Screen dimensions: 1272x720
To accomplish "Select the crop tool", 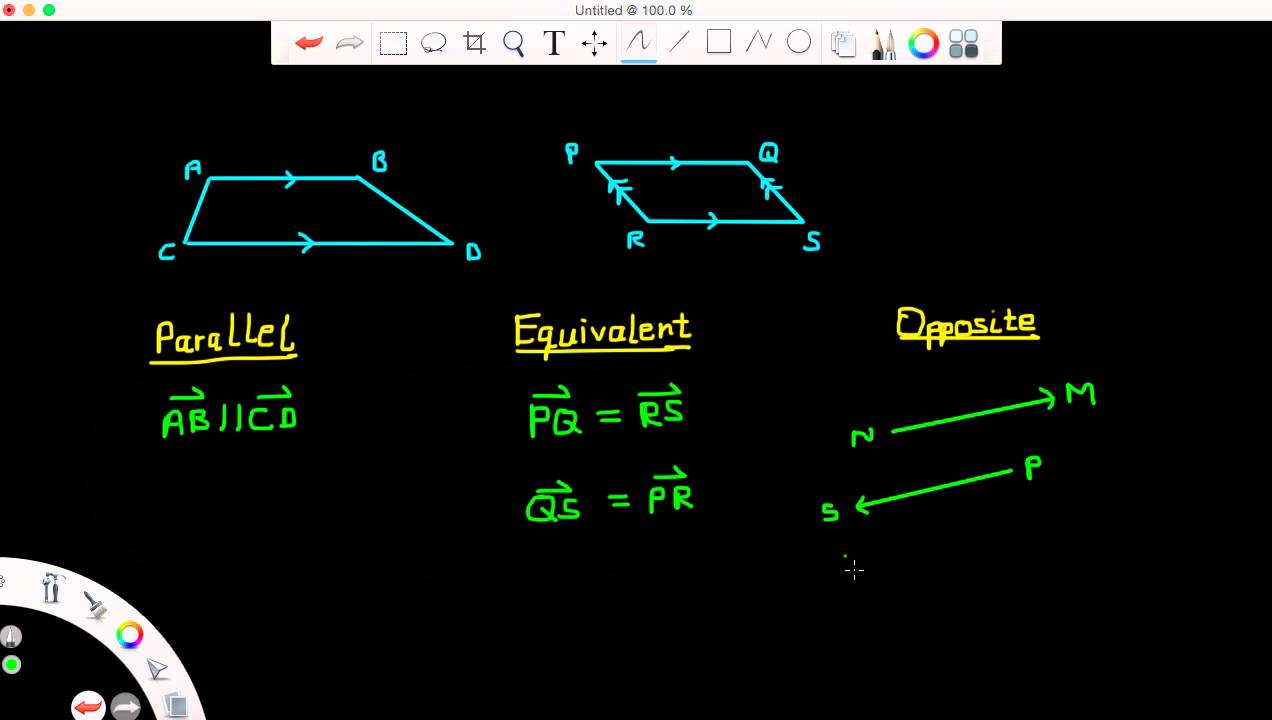I will point(474,42).
